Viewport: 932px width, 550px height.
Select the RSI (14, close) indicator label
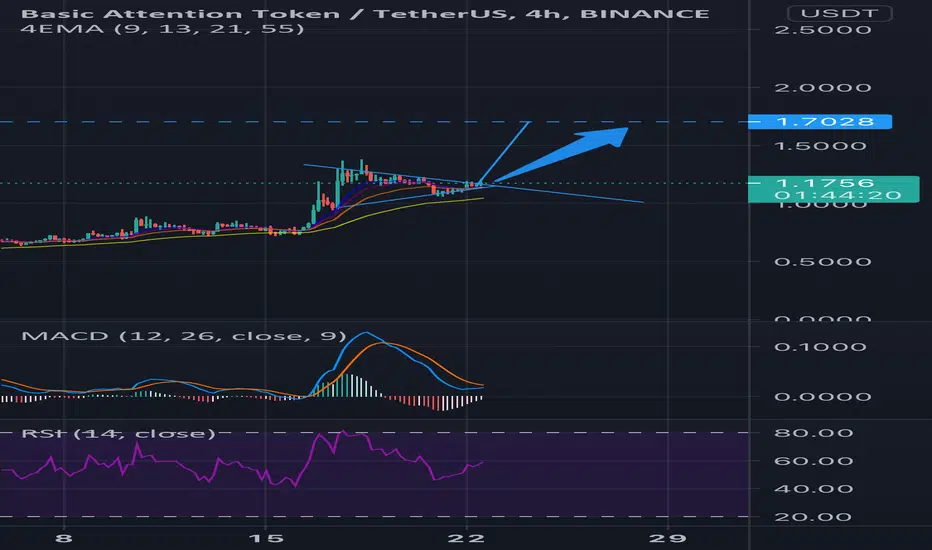118,433
